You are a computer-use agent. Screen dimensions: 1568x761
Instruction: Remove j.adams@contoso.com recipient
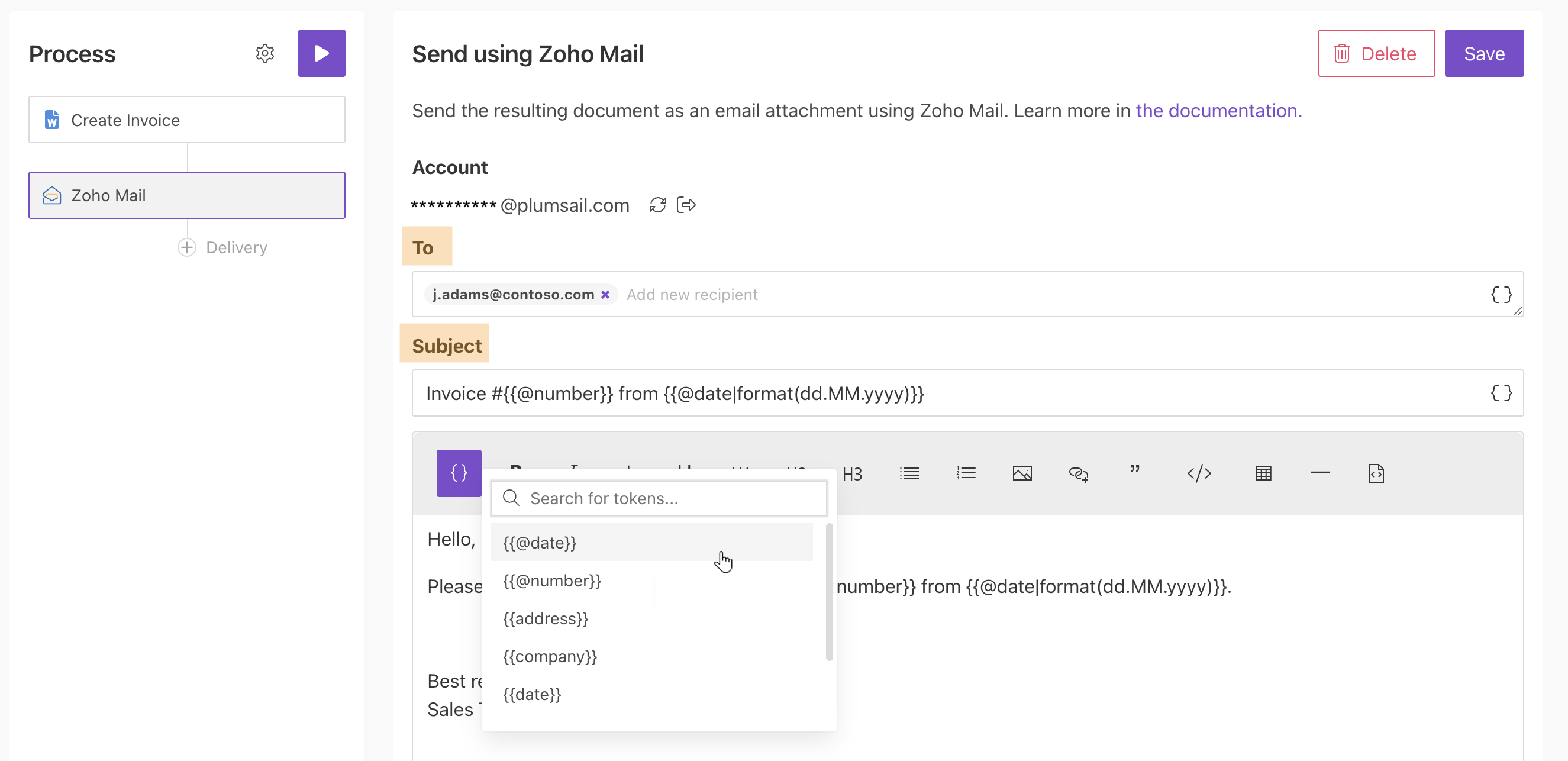coord(605,295)
